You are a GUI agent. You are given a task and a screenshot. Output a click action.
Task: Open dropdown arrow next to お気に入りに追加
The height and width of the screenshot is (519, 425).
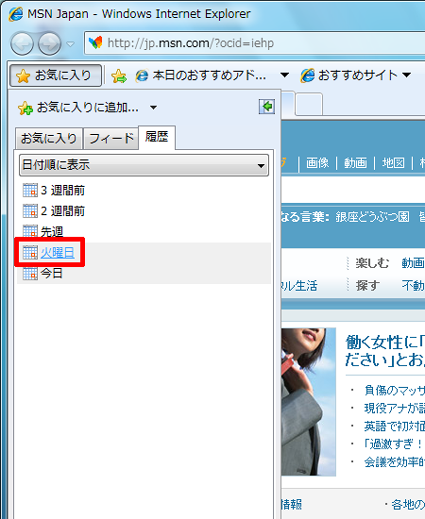[x=153, y=108]
